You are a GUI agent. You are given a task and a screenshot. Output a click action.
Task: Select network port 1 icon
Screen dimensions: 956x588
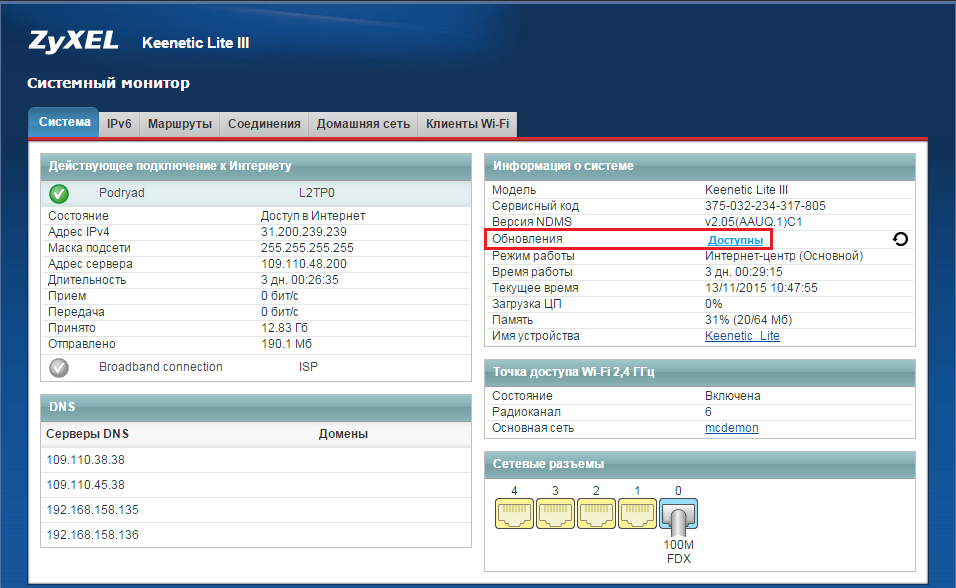click(x=637, y=514)
